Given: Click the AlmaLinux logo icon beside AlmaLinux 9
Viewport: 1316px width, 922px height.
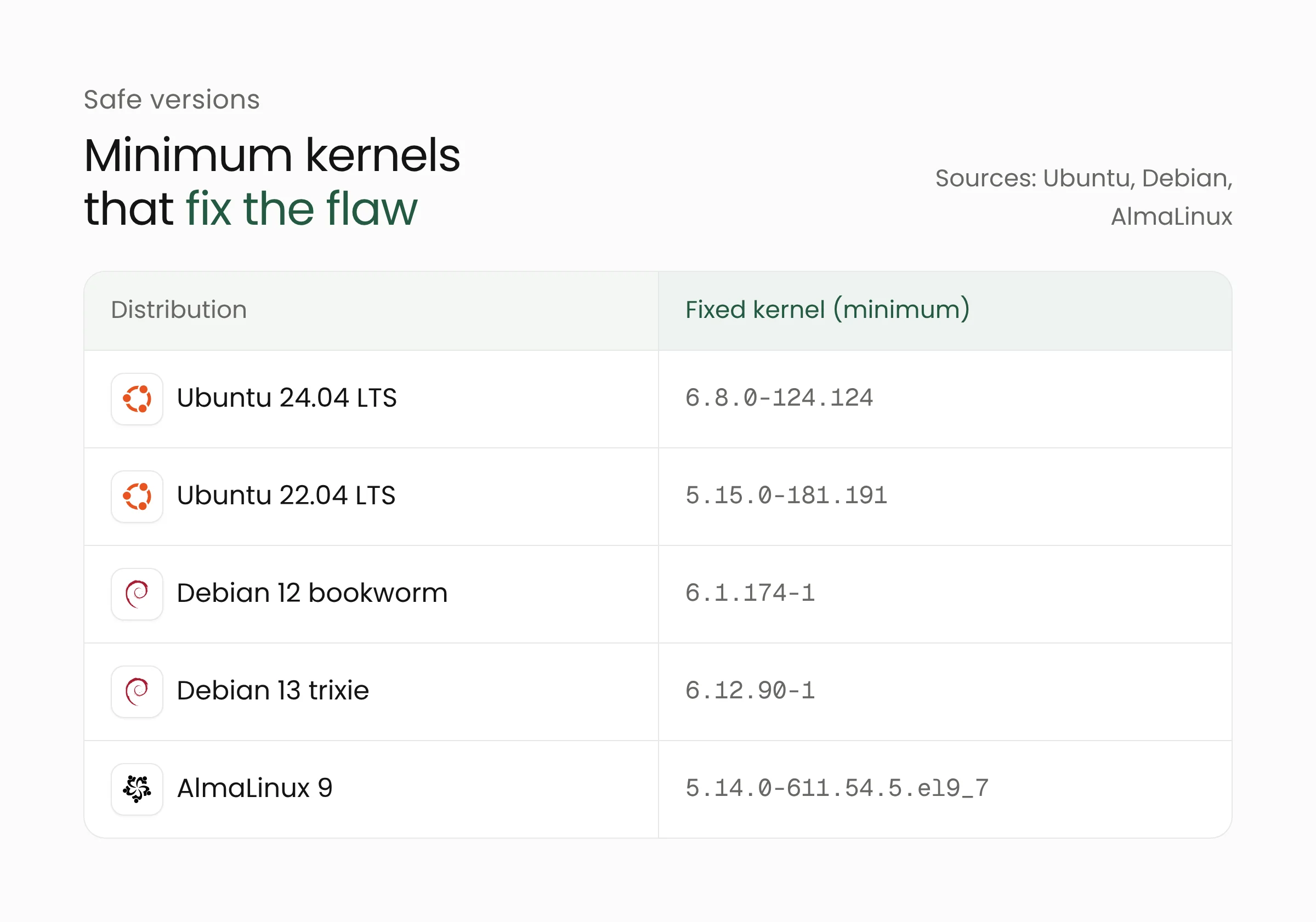Looking at the screenshot, I should 137,788.
